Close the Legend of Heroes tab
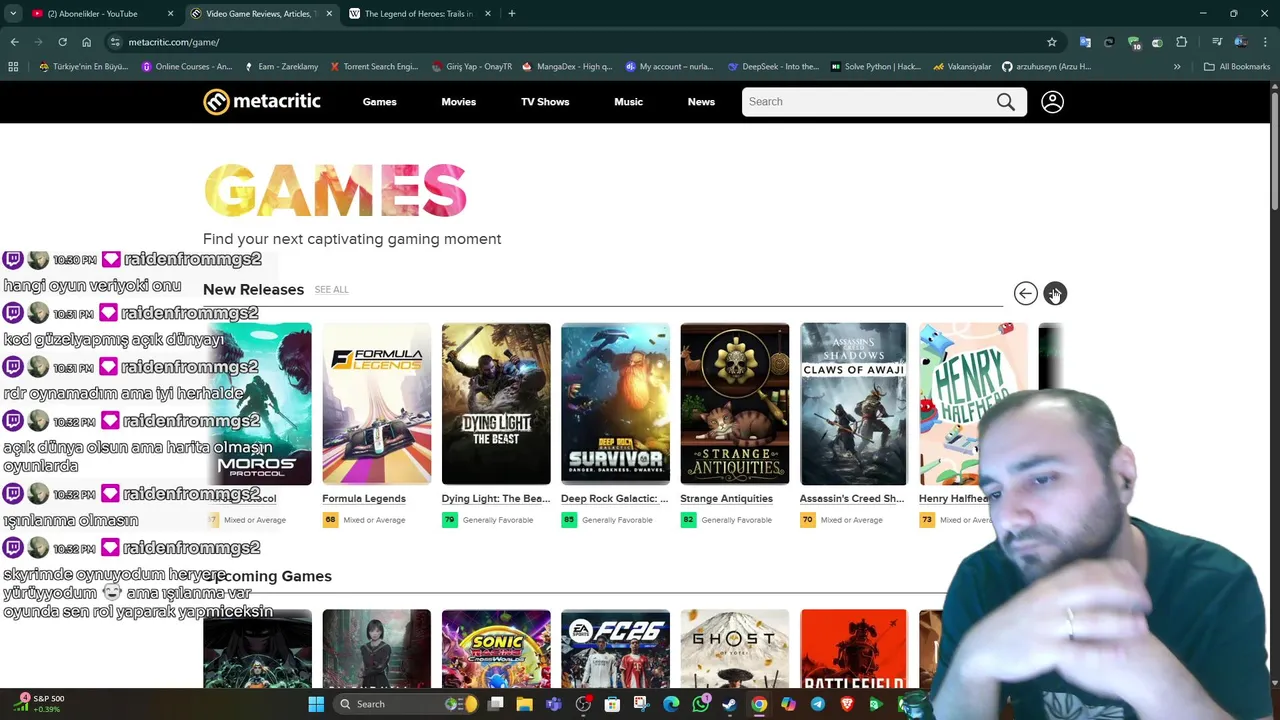Screen dimensions: 1280x720 pos(487,14)
